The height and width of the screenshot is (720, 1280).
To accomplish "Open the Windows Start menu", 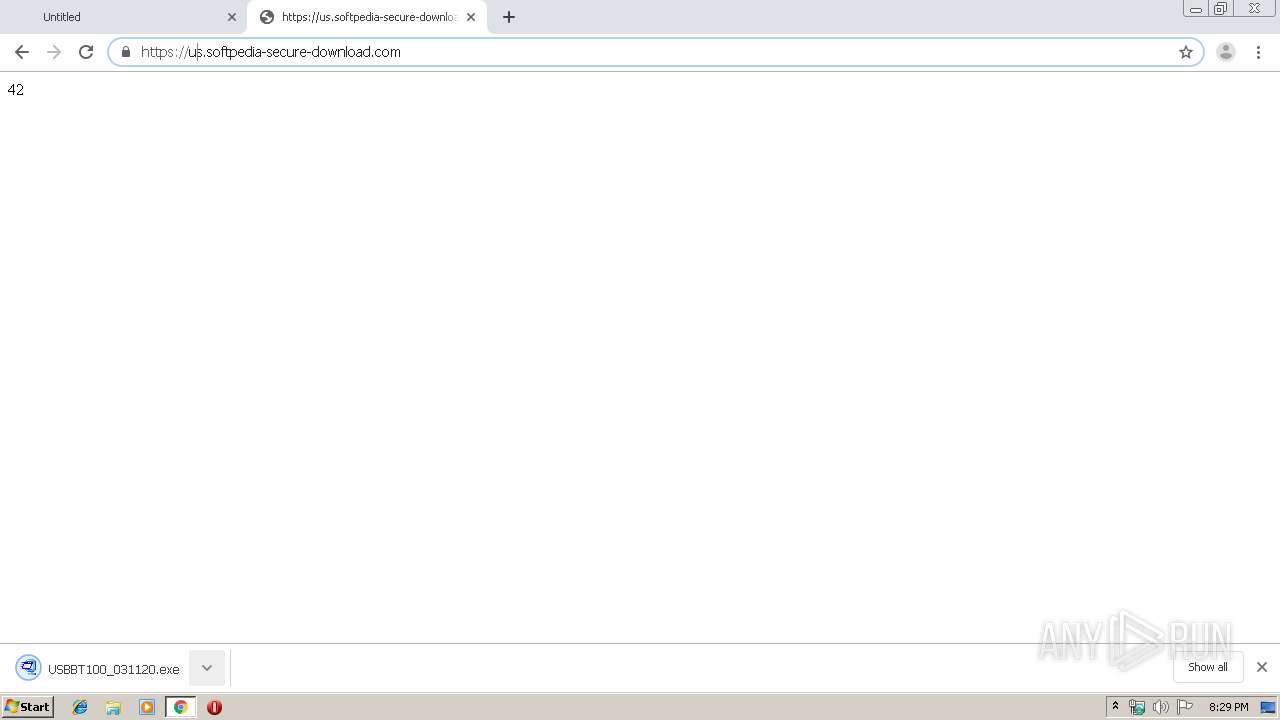I will (x=28, y=707).
